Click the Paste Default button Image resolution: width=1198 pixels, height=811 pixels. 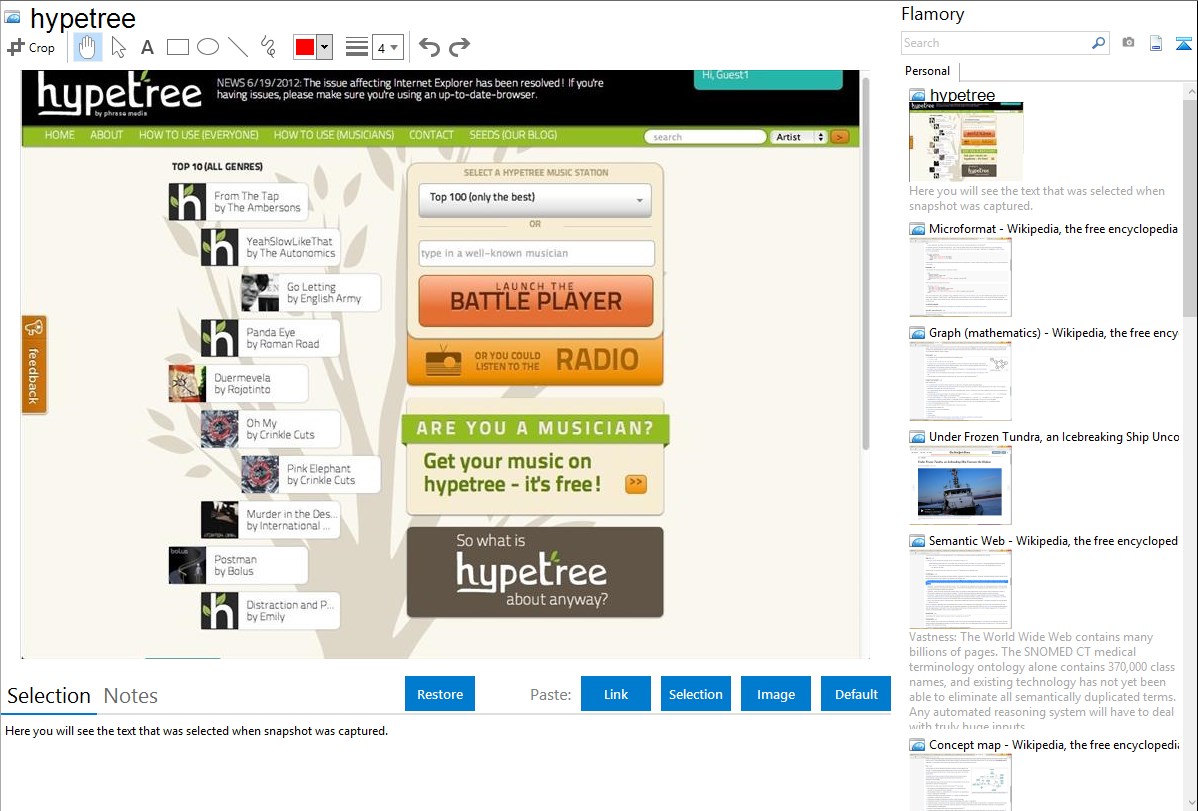(856, 694)
